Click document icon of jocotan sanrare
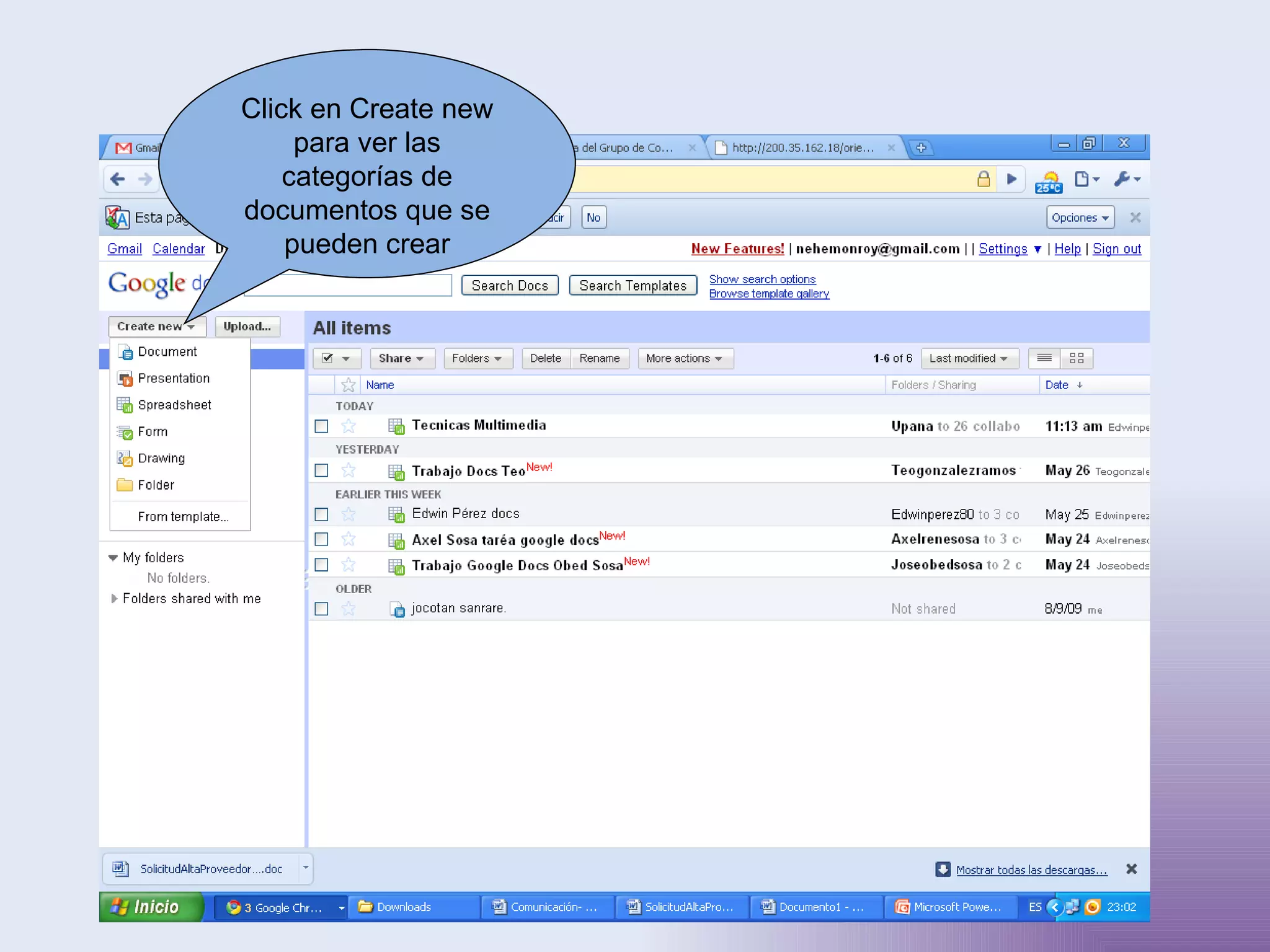1270x952 pixels. click(397, 609)
